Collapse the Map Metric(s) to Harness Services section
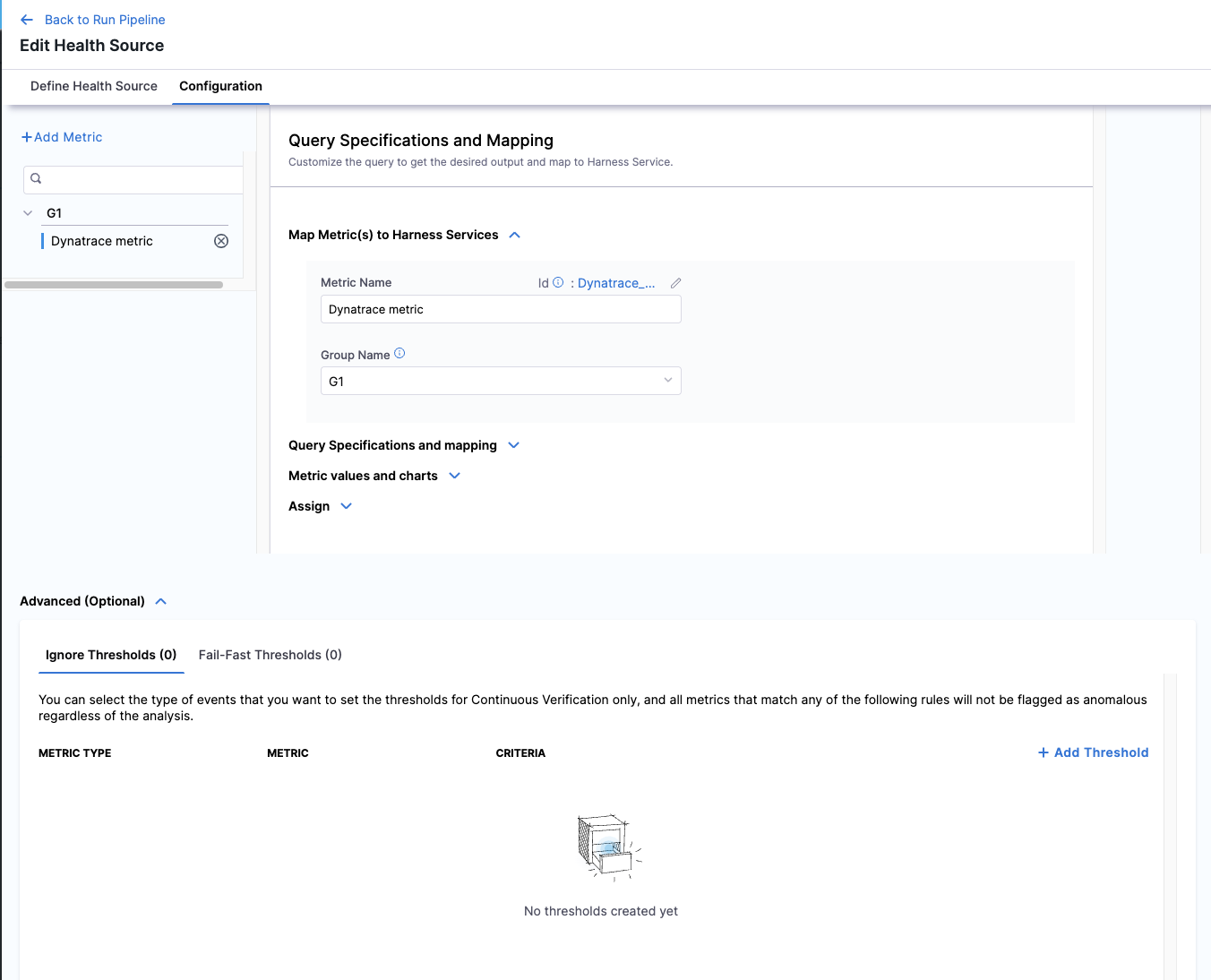1211x980 pixels. (514, 235)
